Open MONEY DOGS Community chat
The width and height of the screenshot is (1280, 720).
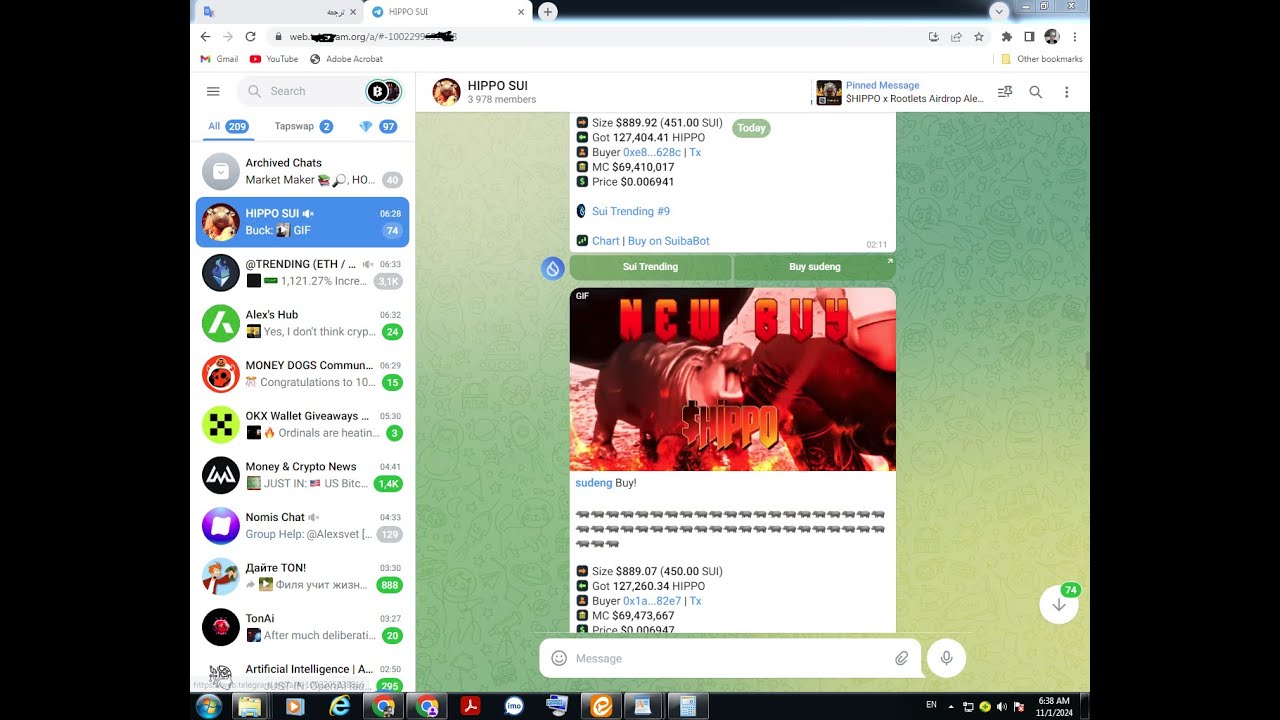[x=302, y=373]
